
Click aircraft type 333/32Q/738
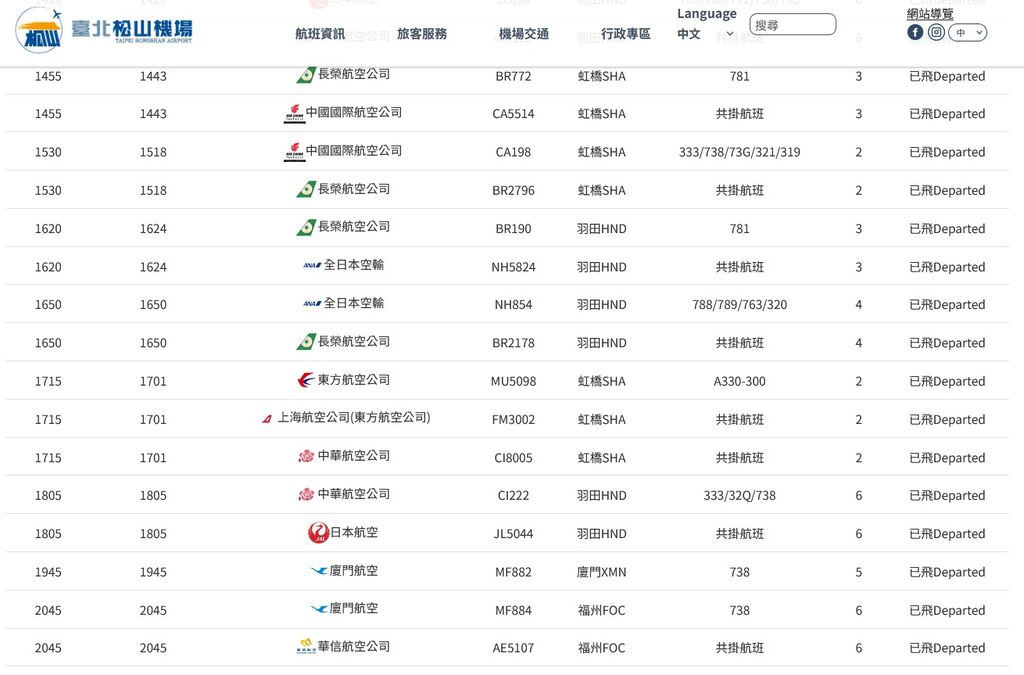tap(739, 496)
